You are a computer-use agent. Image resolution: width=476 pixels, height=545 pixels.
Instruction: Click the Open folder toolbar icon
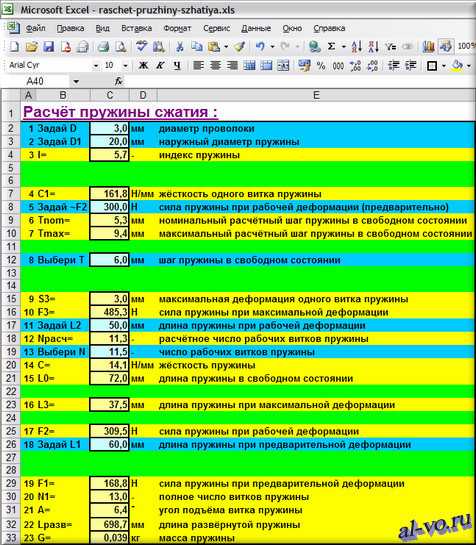[x=32, y=46]
